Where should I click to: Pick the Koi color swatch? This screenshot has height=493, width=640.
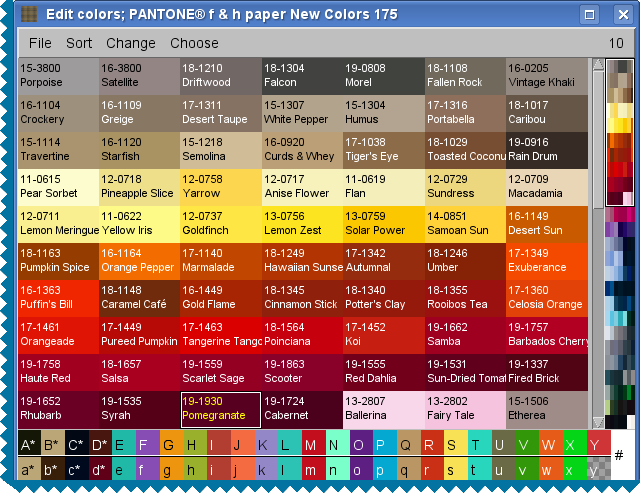[x=384, y=335]
